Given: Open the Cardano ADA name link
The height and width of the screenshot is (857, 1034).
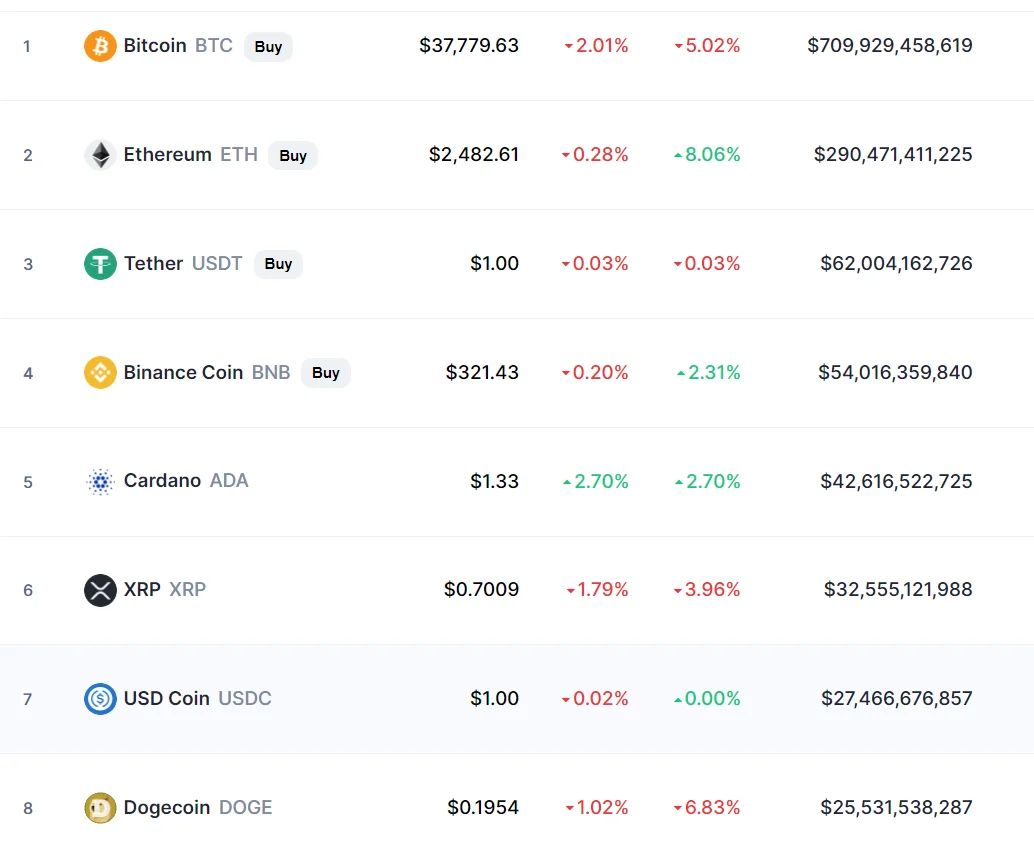Looking at the screenshot, I should click(186, 481).
